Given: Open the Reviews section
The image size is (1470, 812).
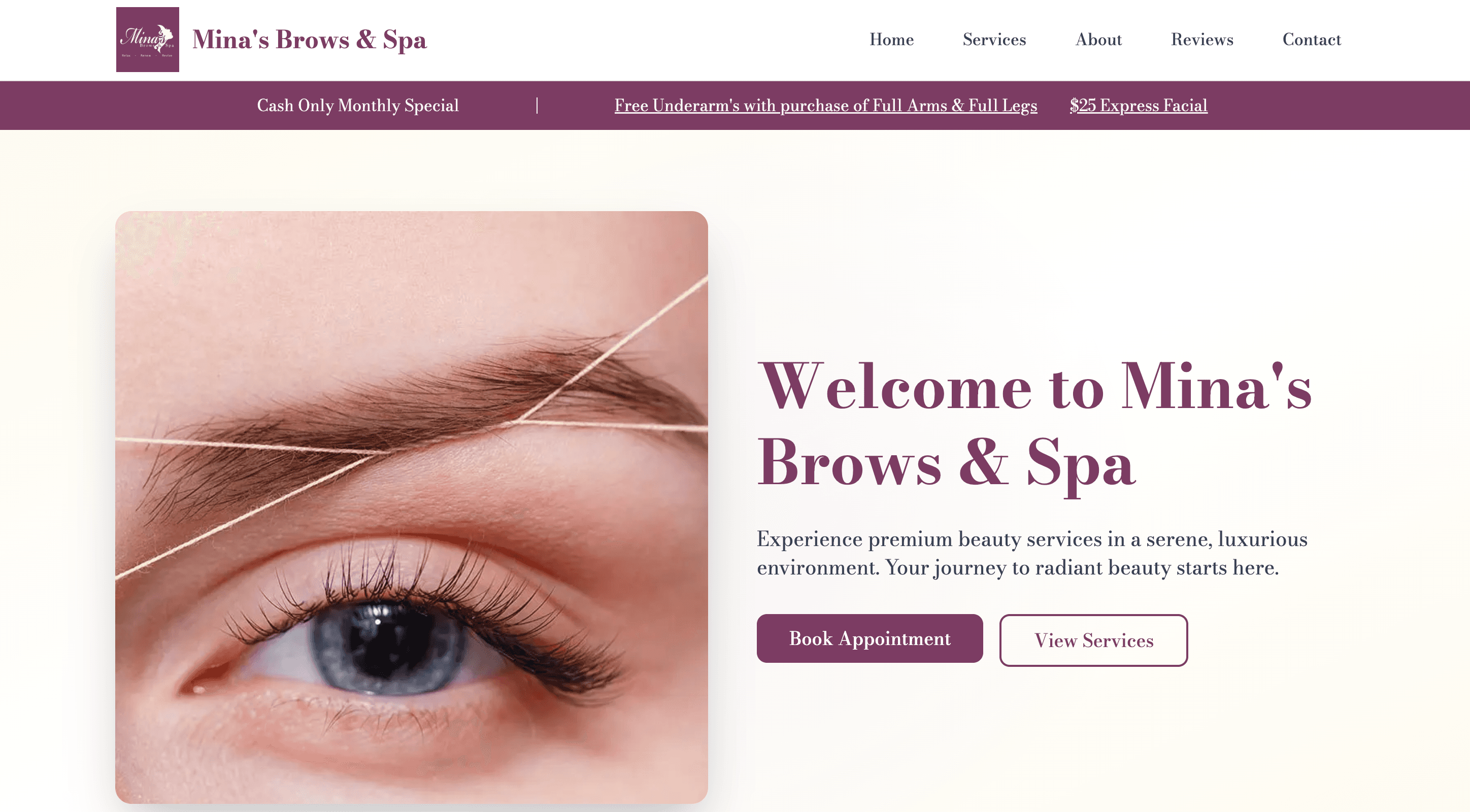Looking at the screenshot, I should (1202, 40).
